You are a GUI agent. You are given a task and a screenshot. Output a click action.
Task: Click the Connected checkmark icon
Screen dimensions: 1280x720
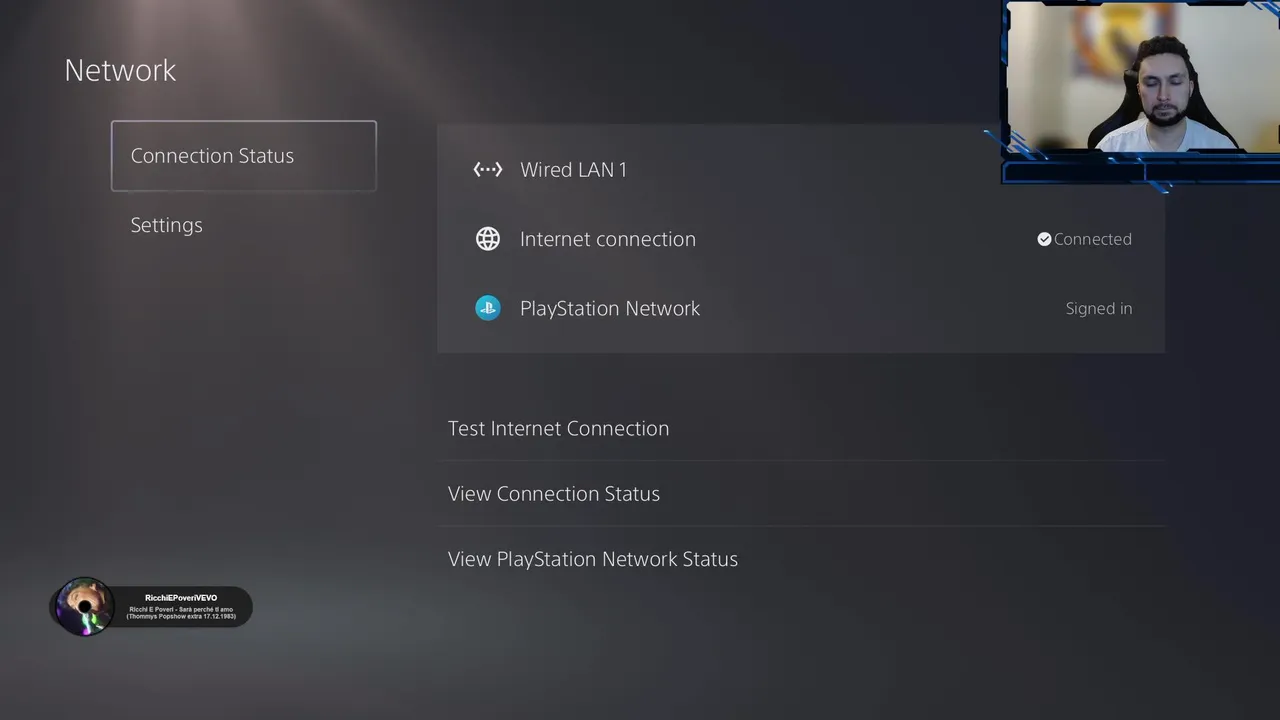coord(1044,239)
